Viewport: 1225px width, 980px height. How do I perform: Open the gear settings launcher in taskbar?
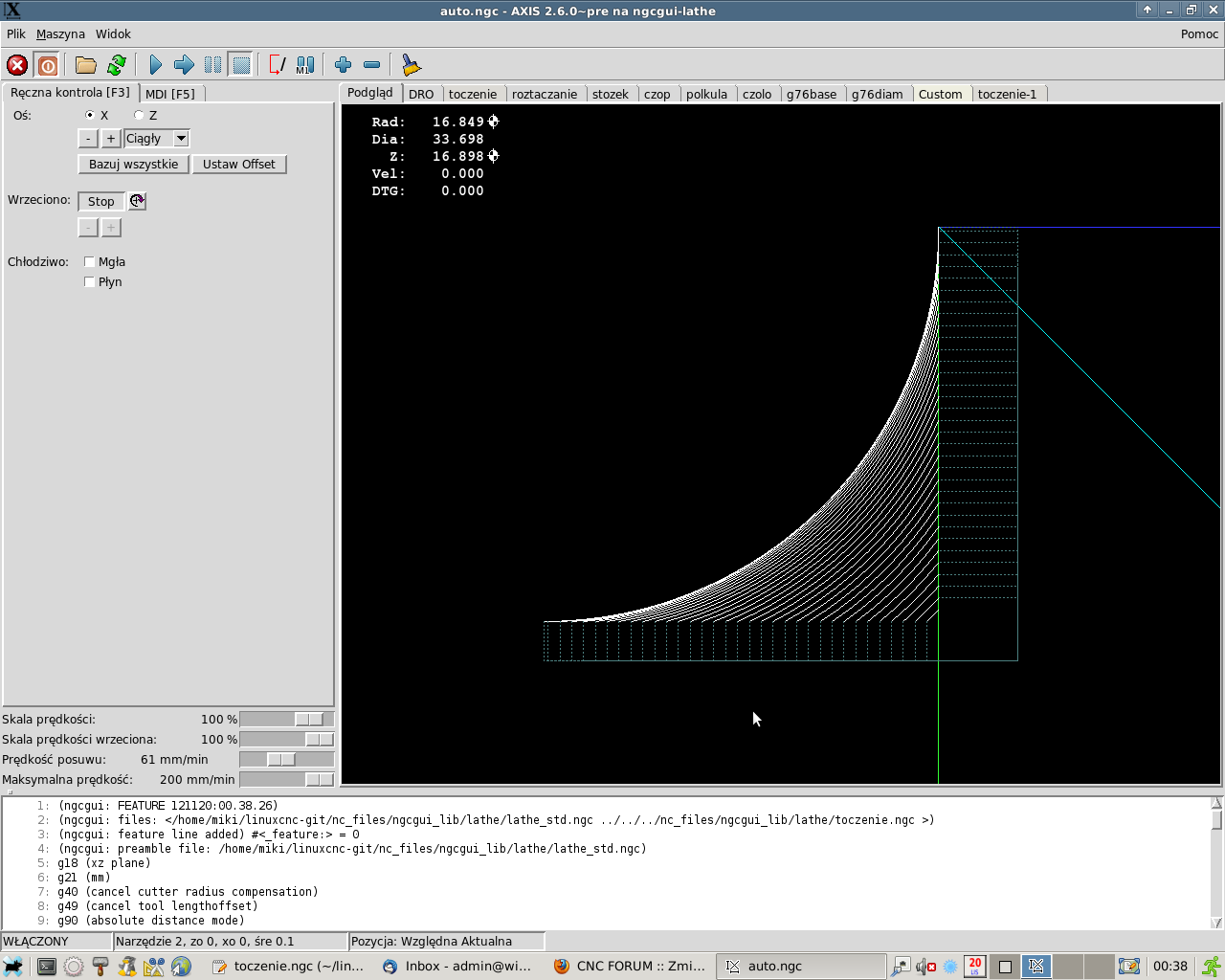[x=74, y=967]
